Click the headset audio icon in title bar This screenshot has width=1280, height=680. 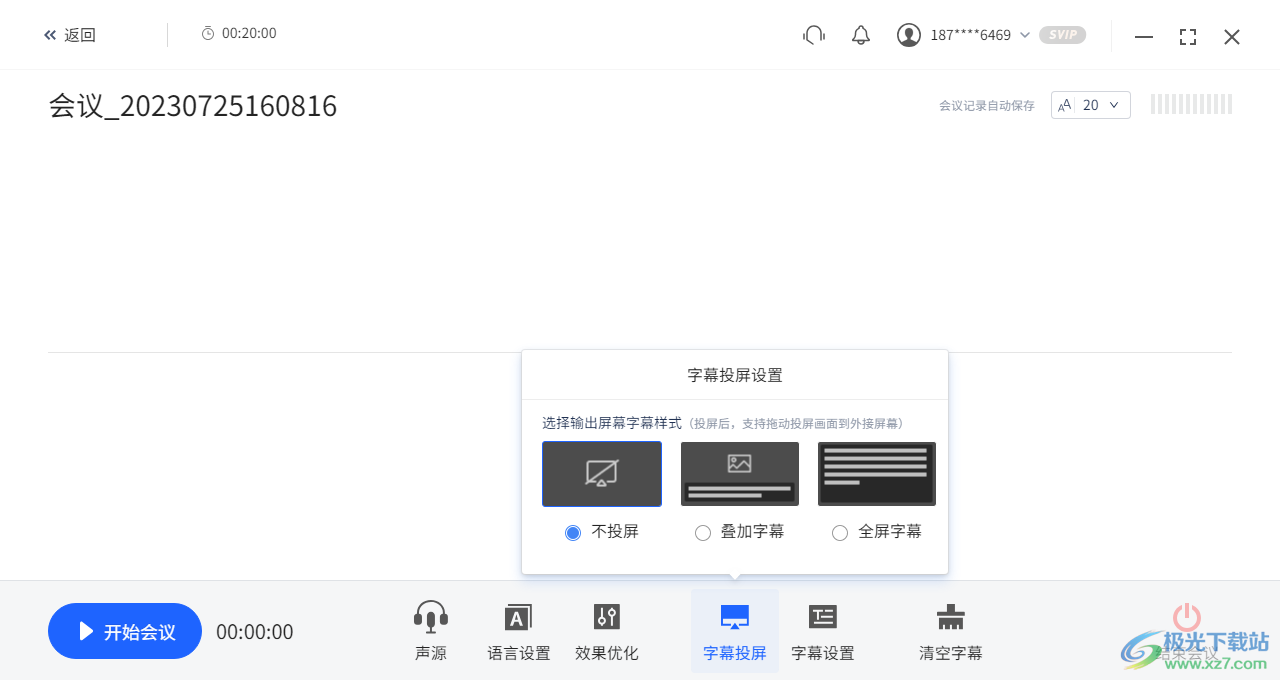pos(813,34)
